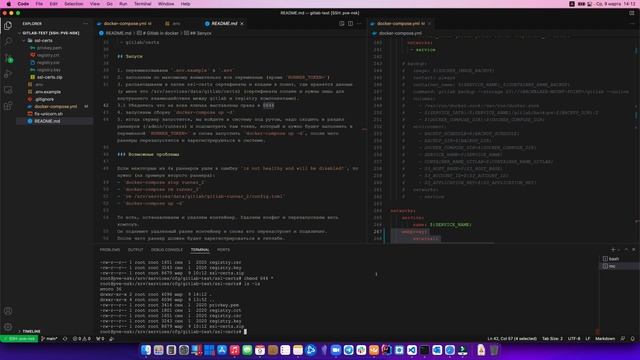Select docker-compose.yml tab in right group
This screenshot has height=360, width=640.
pos(401,24)
